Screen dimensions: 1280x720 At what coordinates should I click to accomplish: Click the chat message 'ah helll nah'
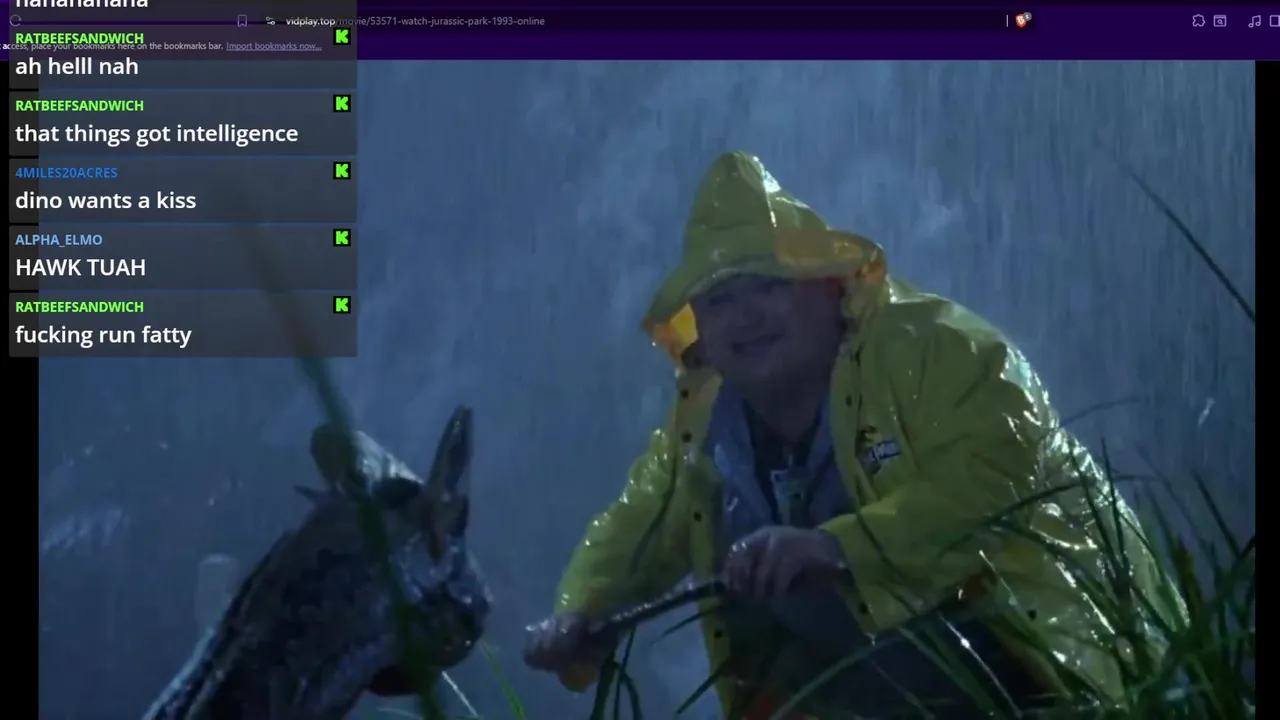[x=77, y=67]
